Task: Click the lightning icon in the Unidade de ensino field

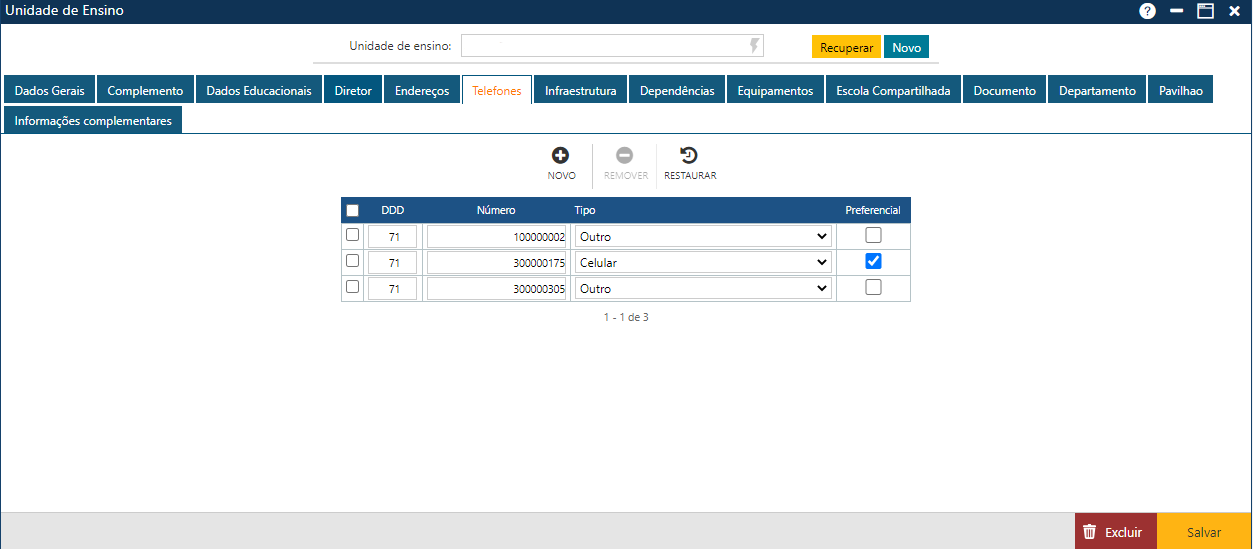Action: pyautogui.click(x=754, y=46)
